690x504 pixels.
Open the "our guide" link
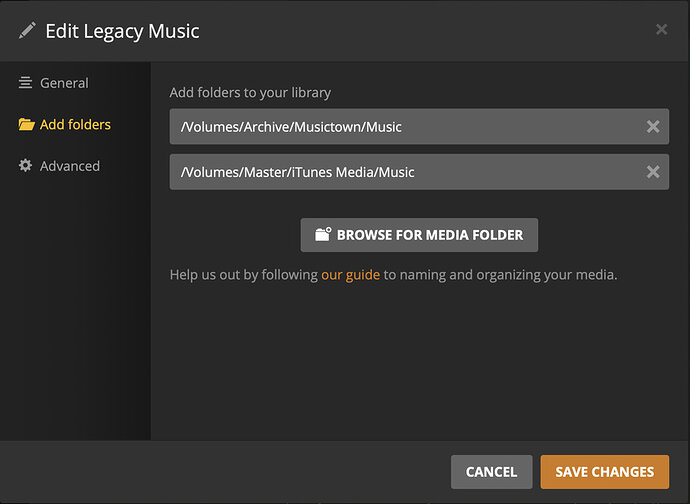coord(350,274)
